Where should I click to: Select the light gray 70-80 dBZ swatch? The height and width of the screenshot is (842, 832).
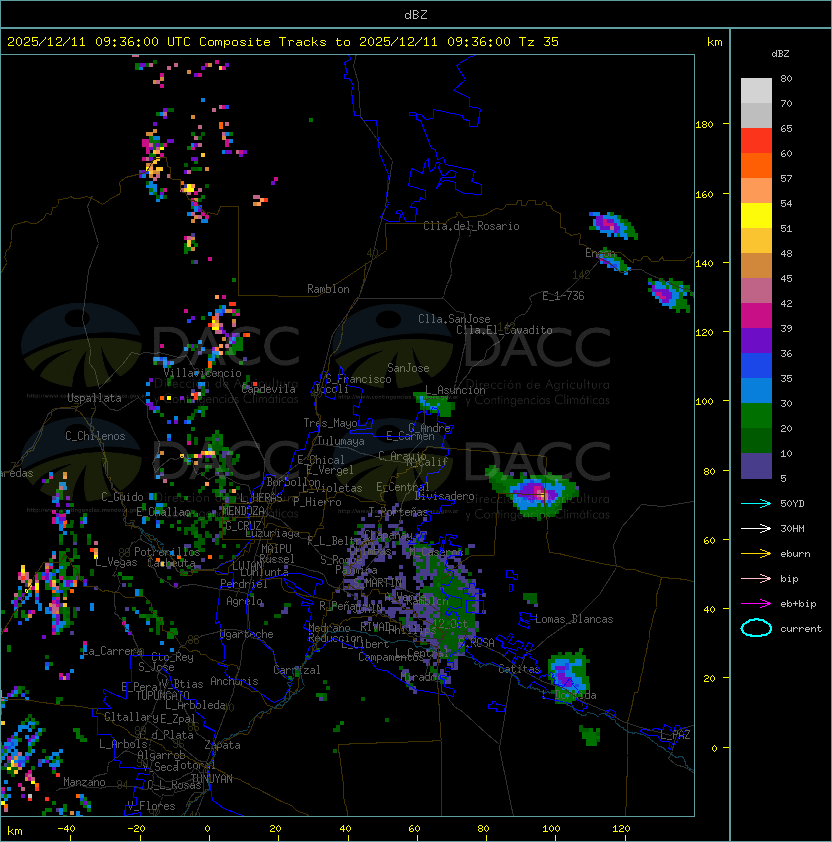coord(756,91)
